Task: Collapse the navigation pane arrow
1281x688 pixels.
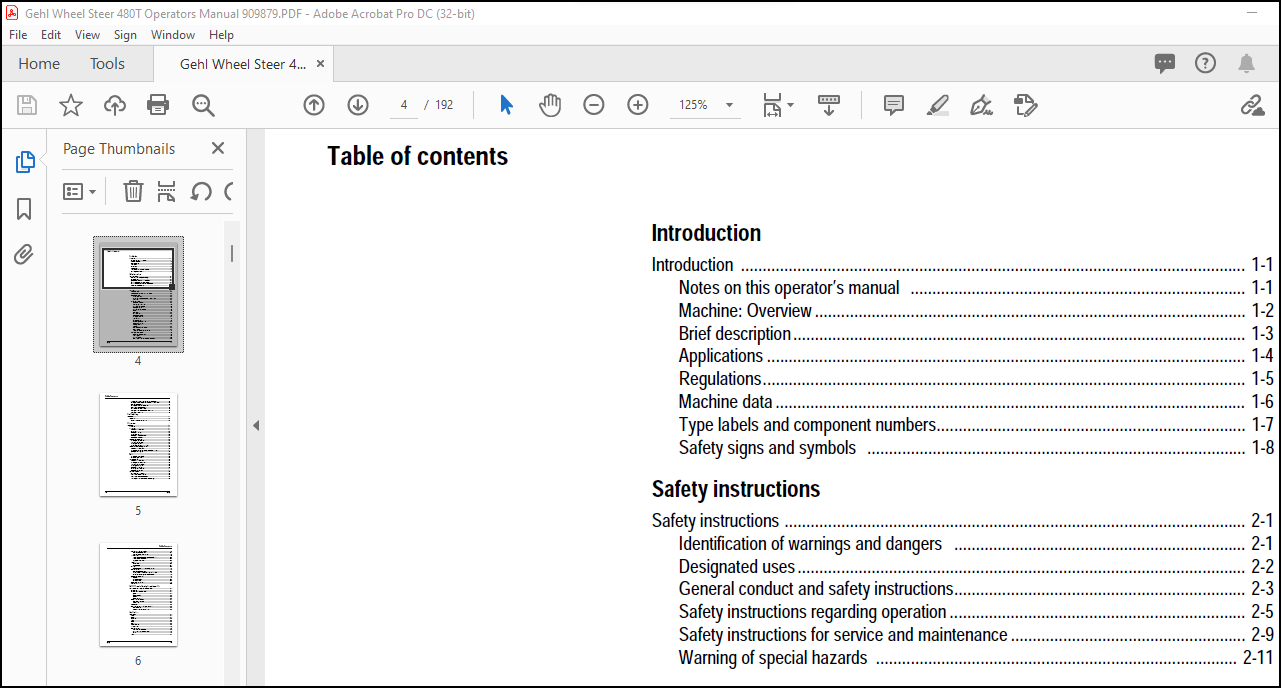Action: (x=255, y=425)
